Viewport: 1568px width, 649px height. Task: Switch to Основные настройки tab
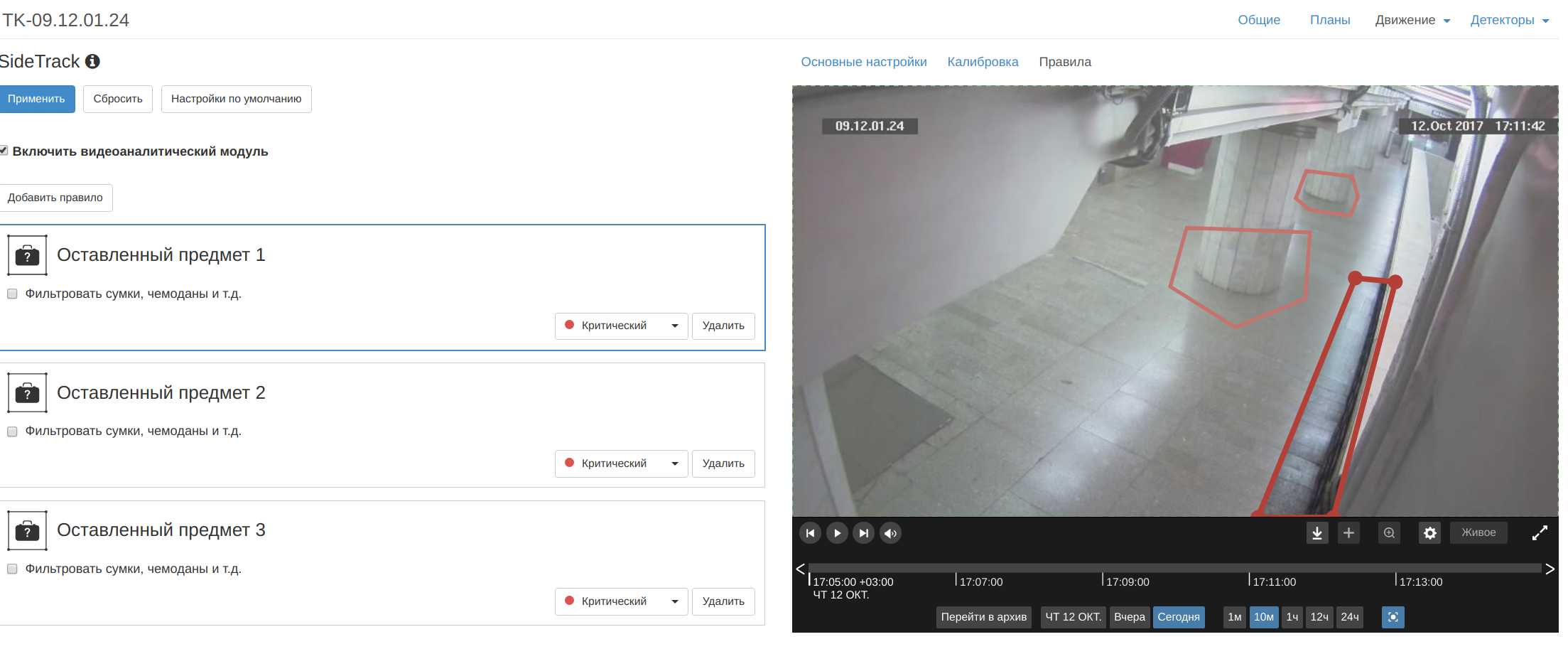point(864,62)
